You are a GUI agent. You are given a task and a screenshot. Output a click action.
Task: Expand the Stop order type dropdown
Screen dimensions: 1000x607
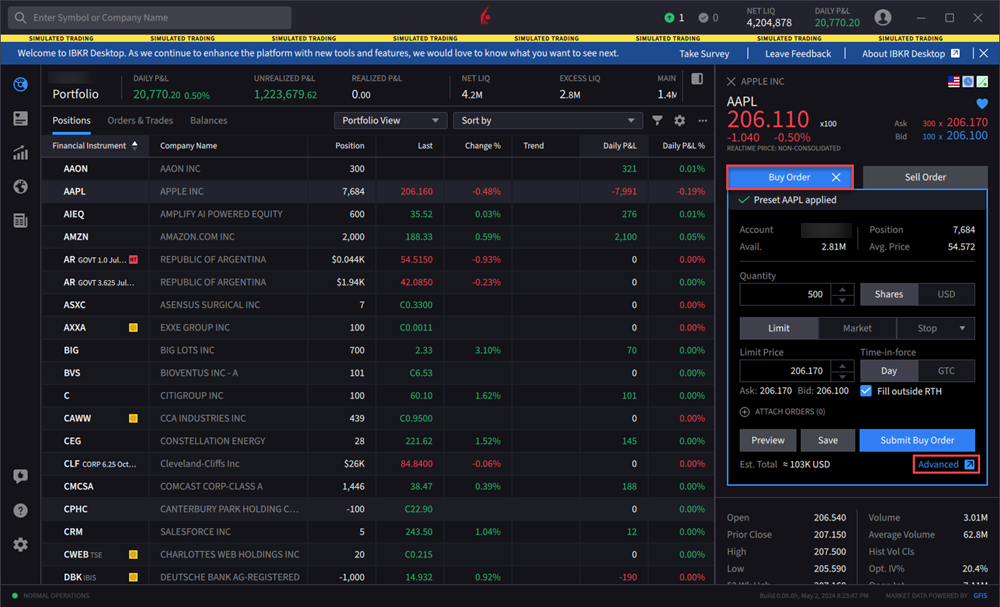pos(962,328)
